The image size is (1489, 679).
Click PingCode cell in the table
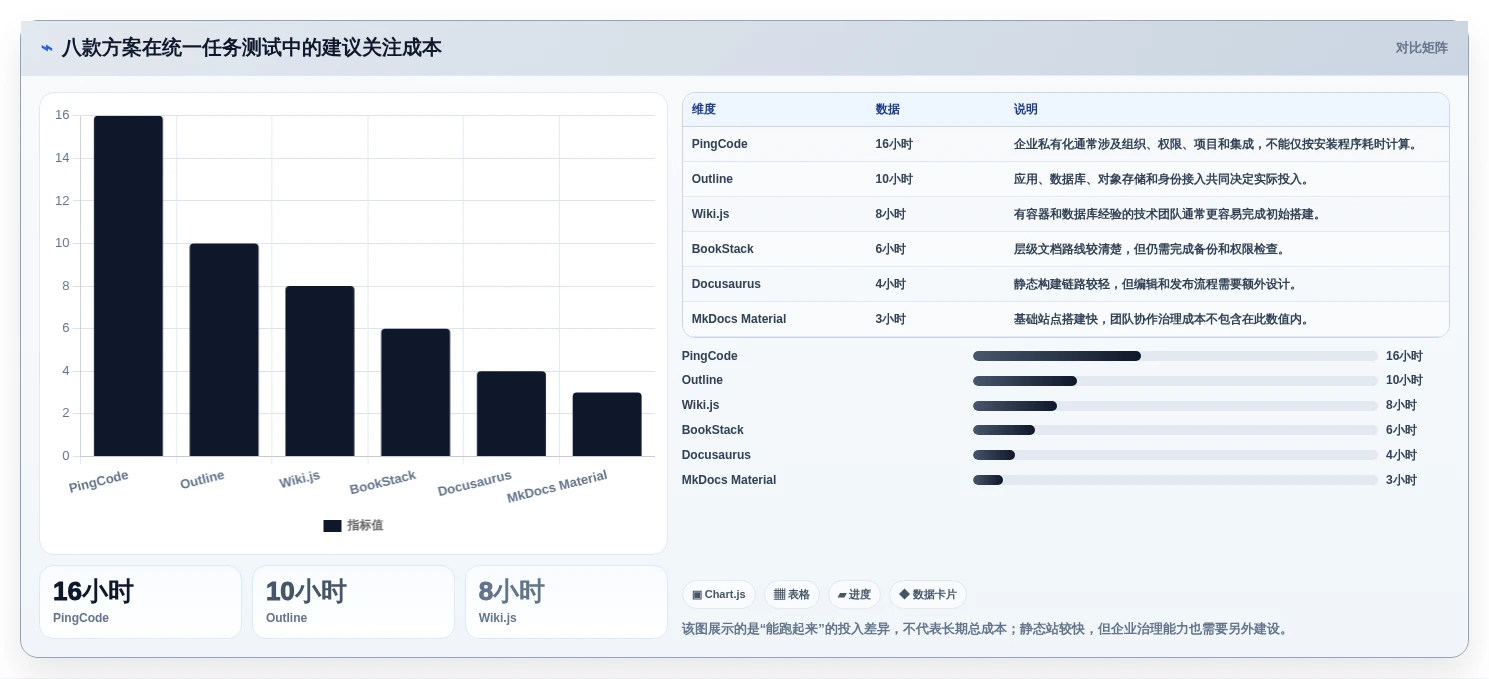click(x=720, y=144)
